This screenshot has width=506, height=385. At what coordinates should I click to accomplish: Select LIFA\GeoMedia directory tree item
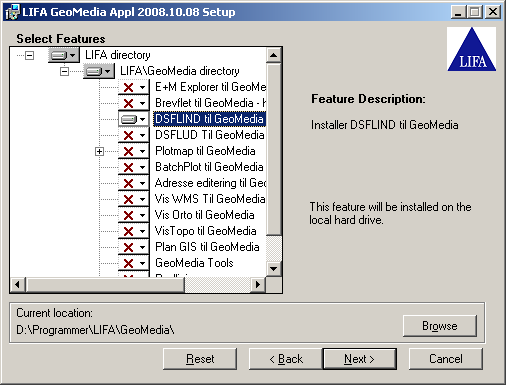click(x=180, y=71)
